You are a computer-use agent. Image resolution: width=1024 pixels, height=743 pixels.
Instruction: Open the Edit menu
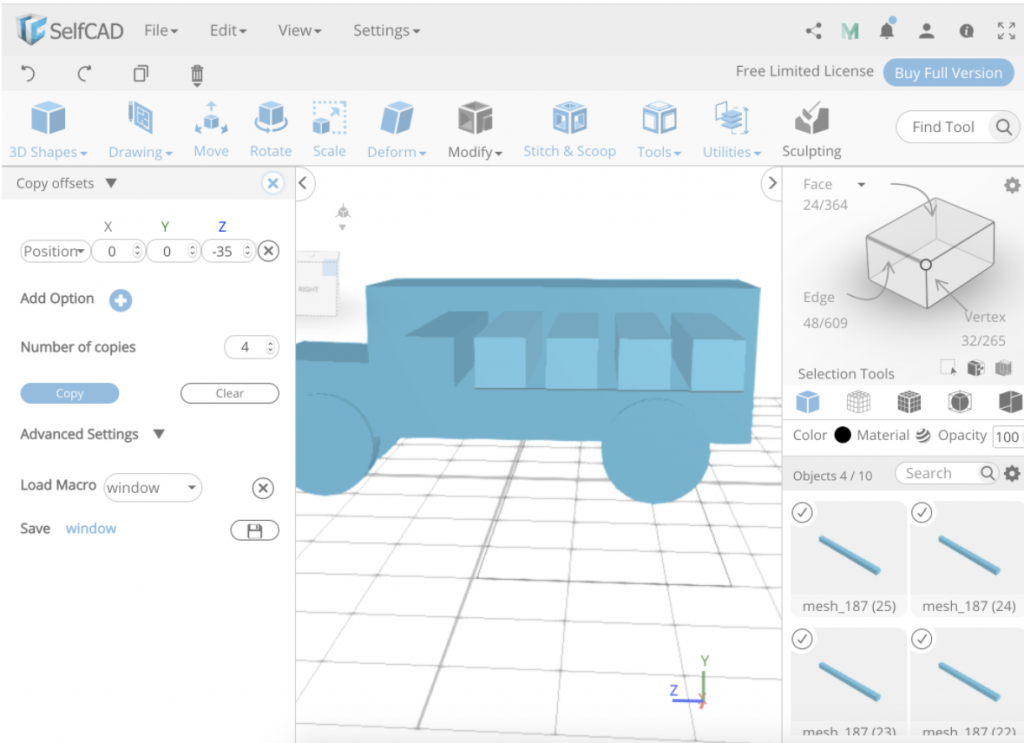[227, 30]
